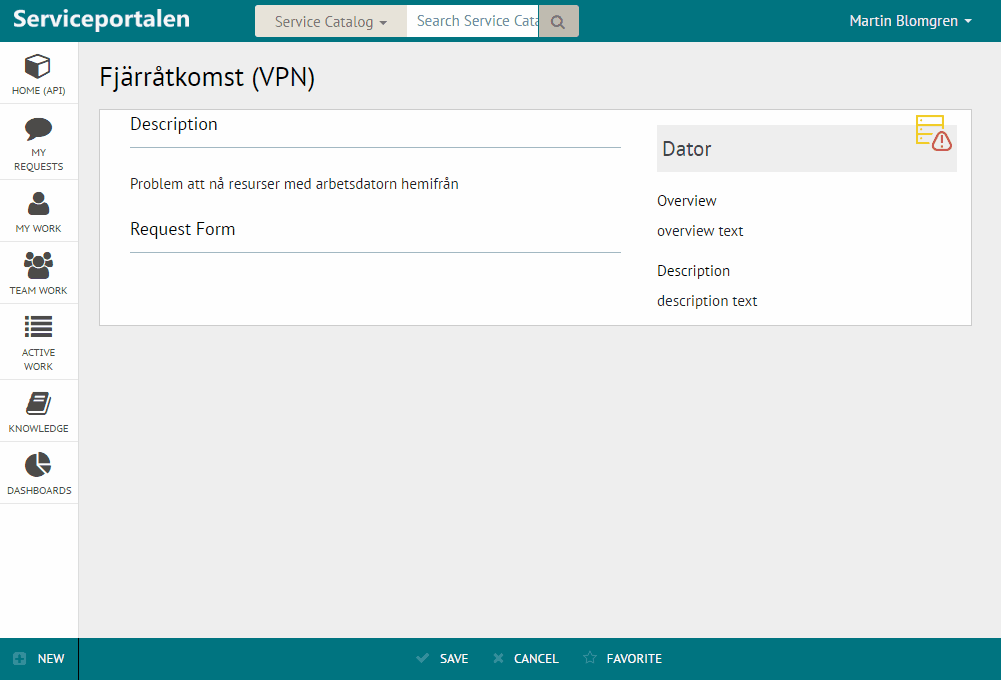Click the SAVE button label
This screenshot has height=680, width=1001.
coord(454,658)
